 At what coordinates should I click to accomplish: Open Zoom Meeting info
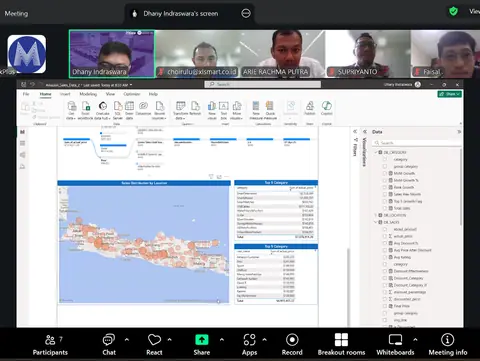448,345
